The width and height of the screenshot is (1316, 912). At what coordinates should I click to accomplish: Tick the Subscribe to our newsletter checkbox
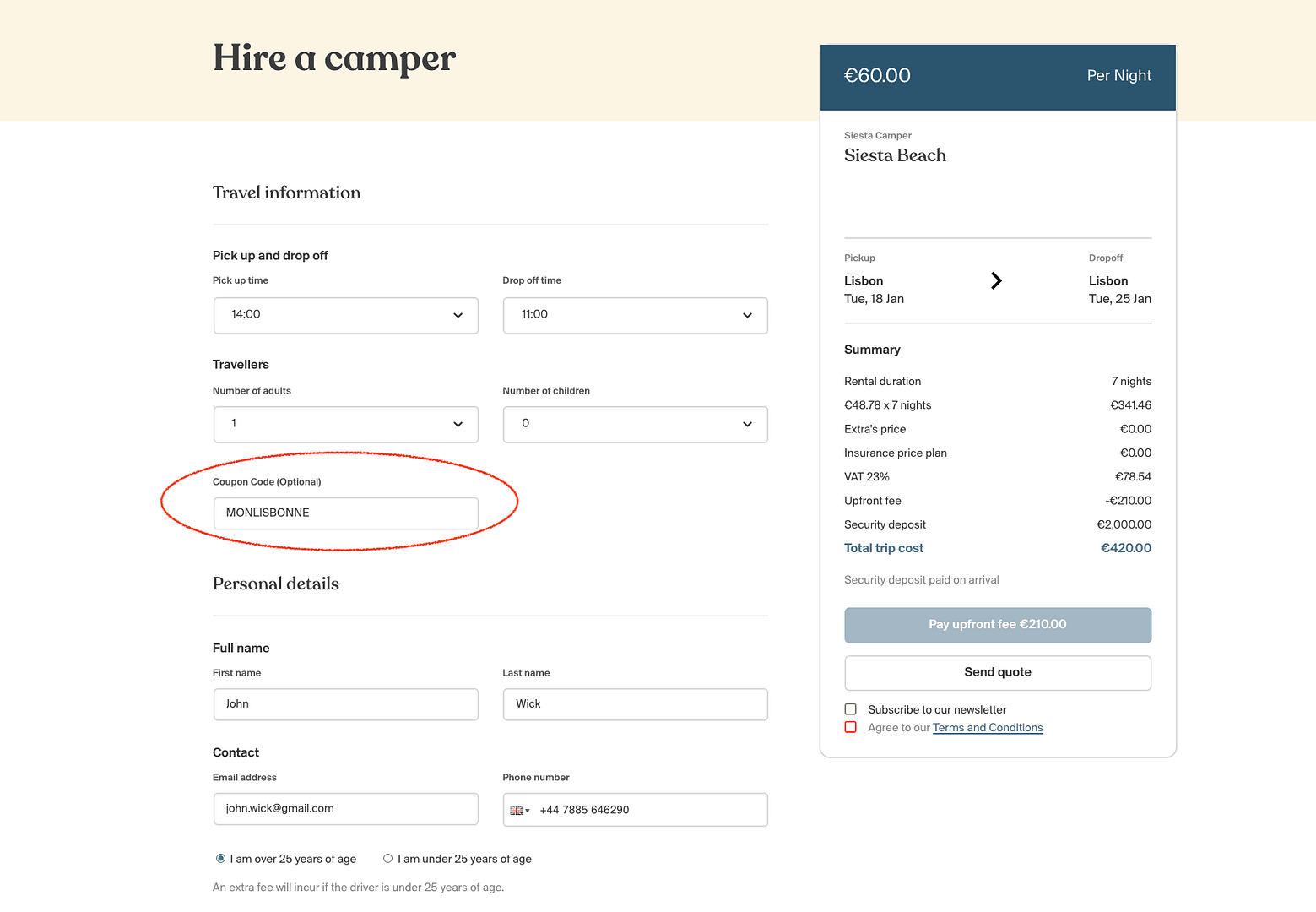(851, 709)
